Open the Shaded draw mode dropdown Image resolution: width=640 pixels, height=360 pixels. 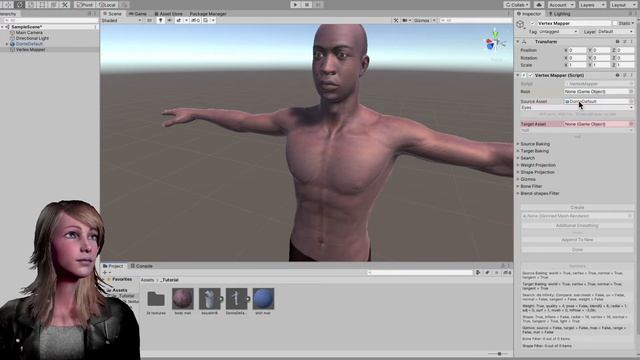coord(121,20)
